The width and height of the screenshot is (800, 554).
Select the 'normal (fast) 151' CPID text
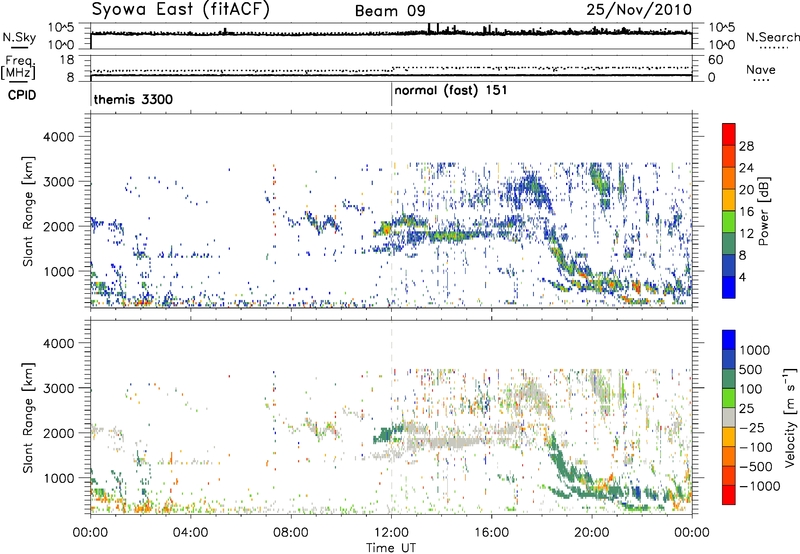pyautogui.click(x=451, y=91)
